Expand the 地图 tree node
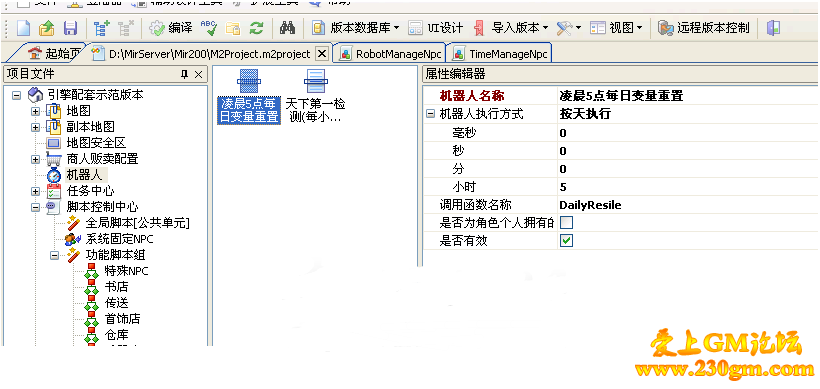The height and width of the screenshot is (389, 820). pos(35,111)
